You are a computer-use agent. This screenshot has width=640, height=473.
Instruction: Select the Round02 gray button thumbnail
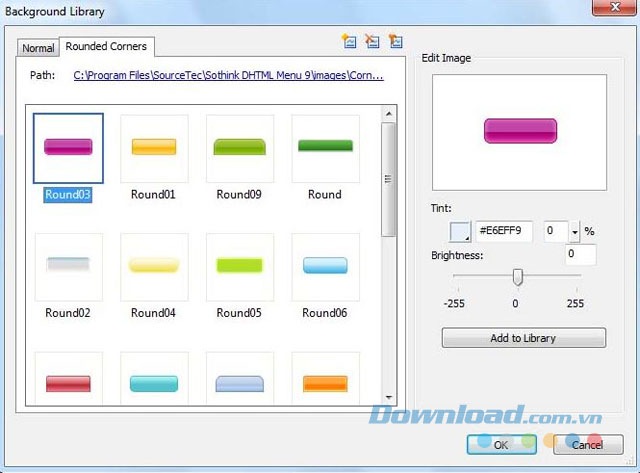tap(68, 266)
